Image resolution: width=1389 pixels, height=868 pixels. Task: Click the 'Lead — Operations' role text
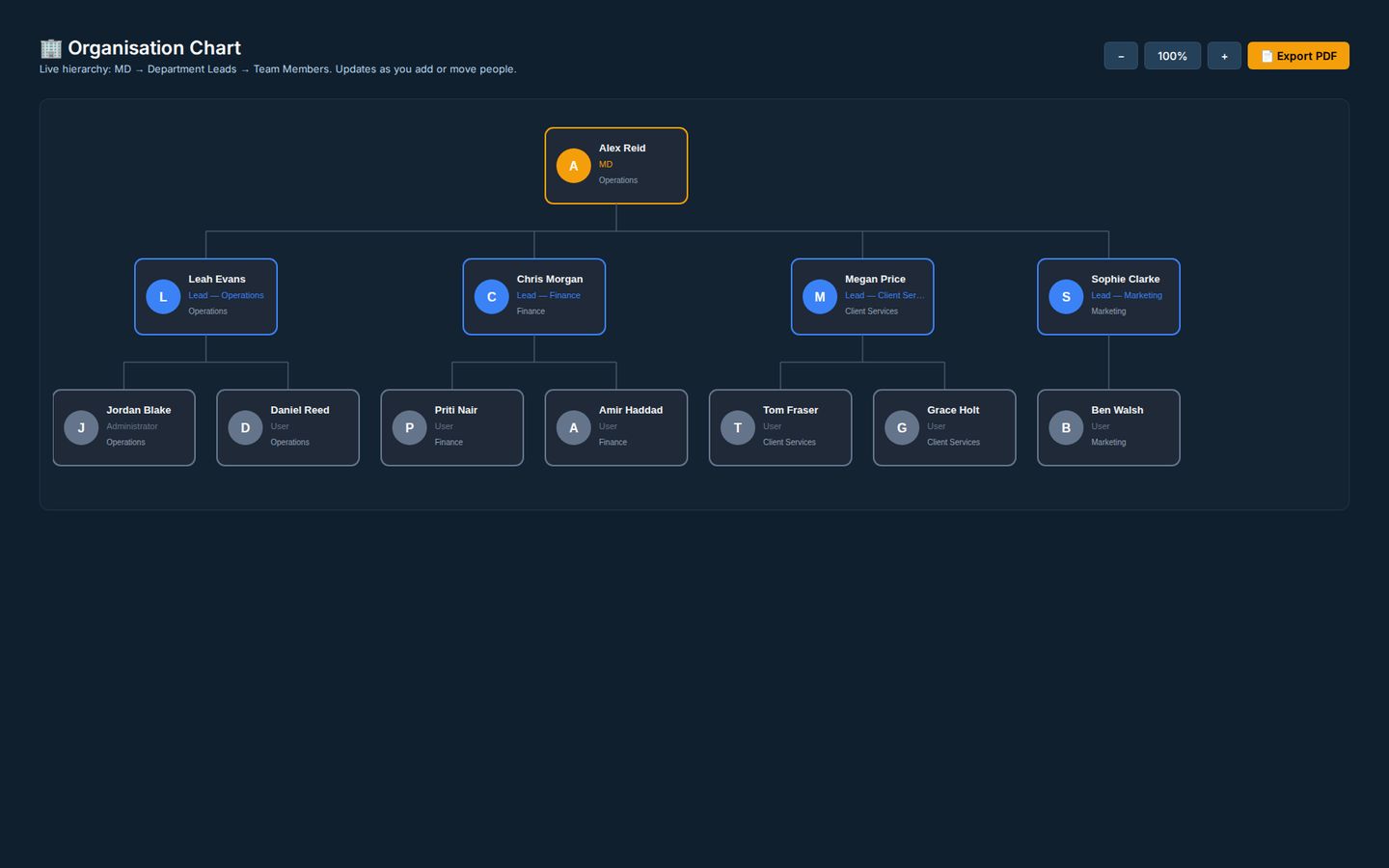226,296
